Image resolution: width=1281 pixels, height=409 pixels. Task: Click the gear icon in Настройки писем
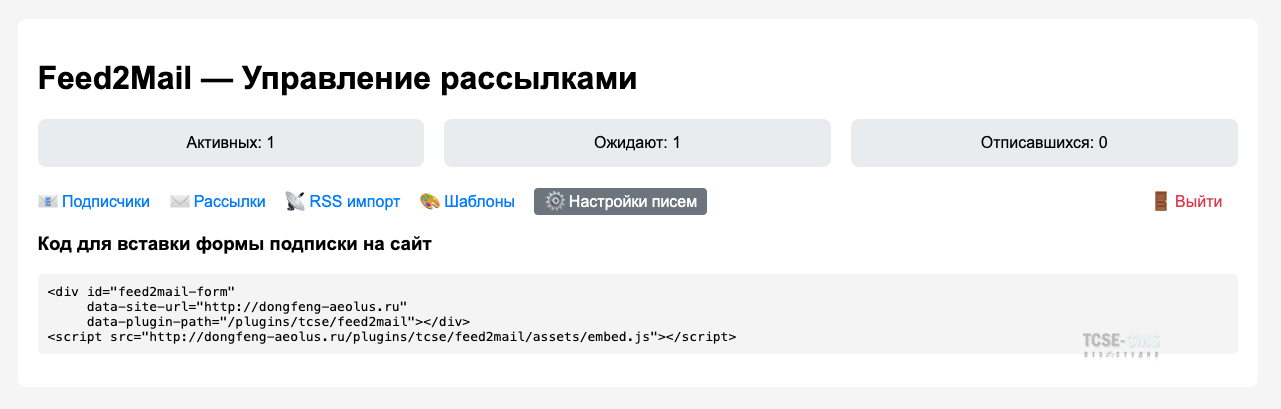pos(555,201)
